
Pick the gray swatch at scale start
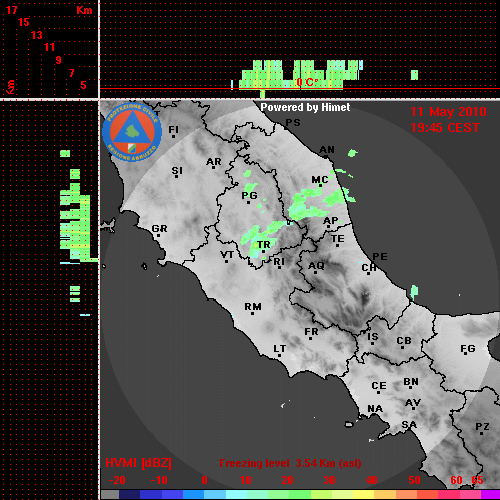pyautogui.click(x=110, y=495)
